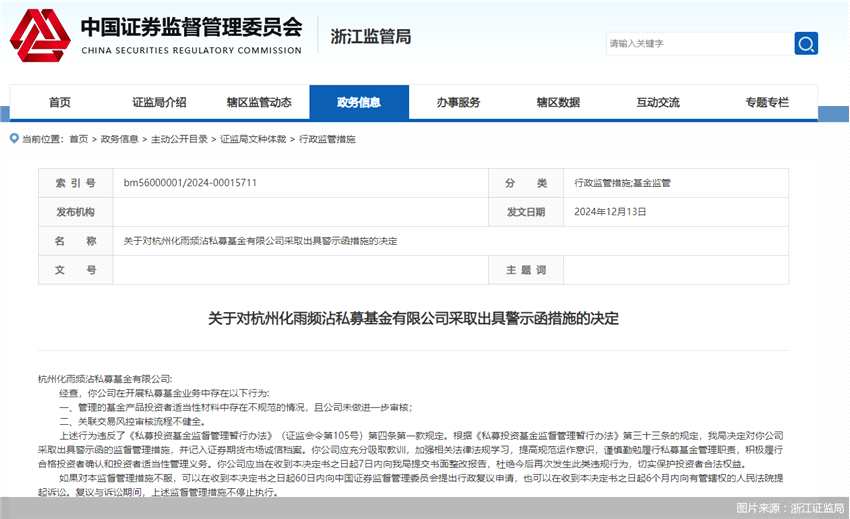Click the document name in the 名称 row
Viewport: 850px width, 519px height.
(260, 241)
